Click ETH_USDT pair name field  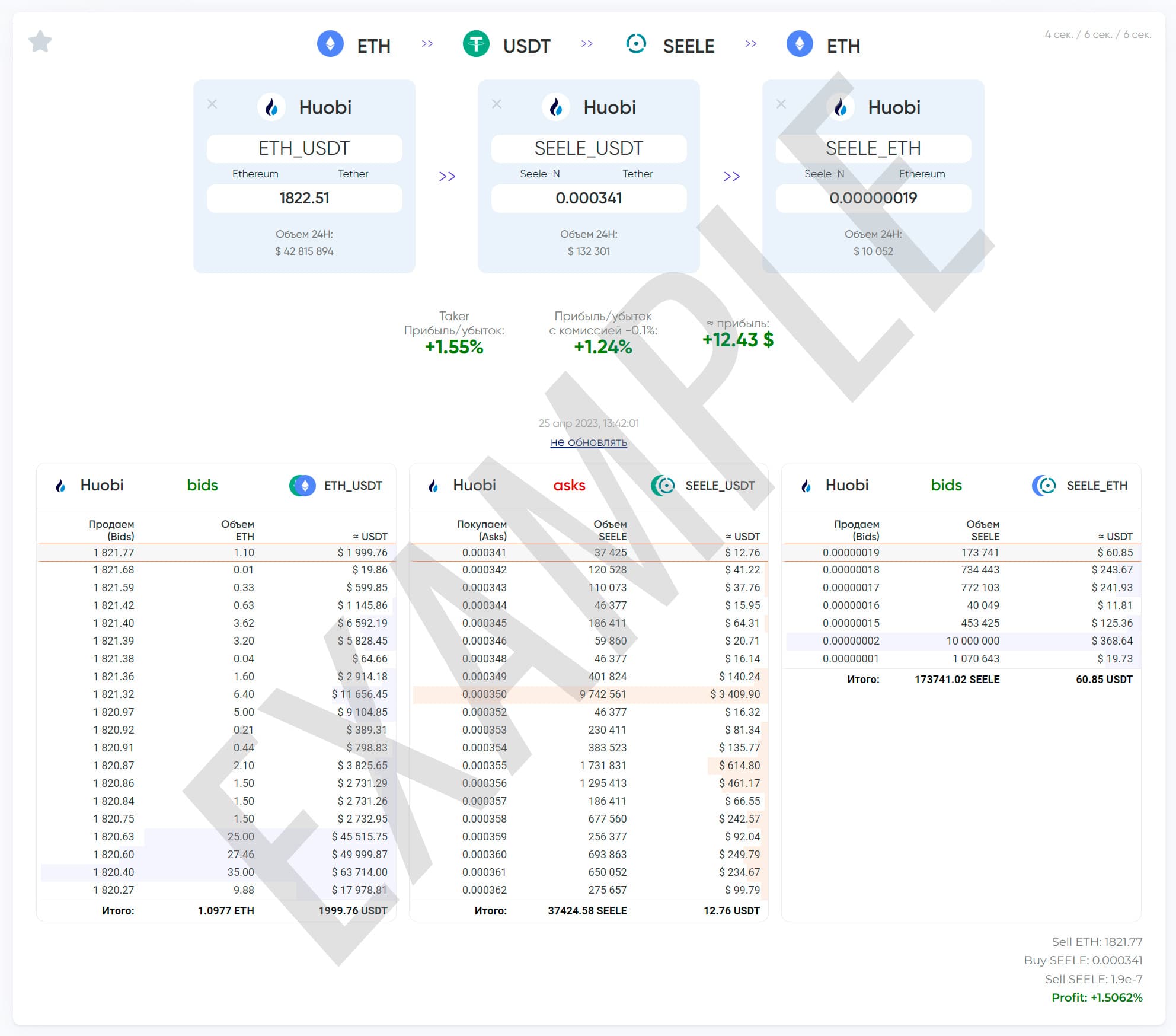[x=304, y=148]
